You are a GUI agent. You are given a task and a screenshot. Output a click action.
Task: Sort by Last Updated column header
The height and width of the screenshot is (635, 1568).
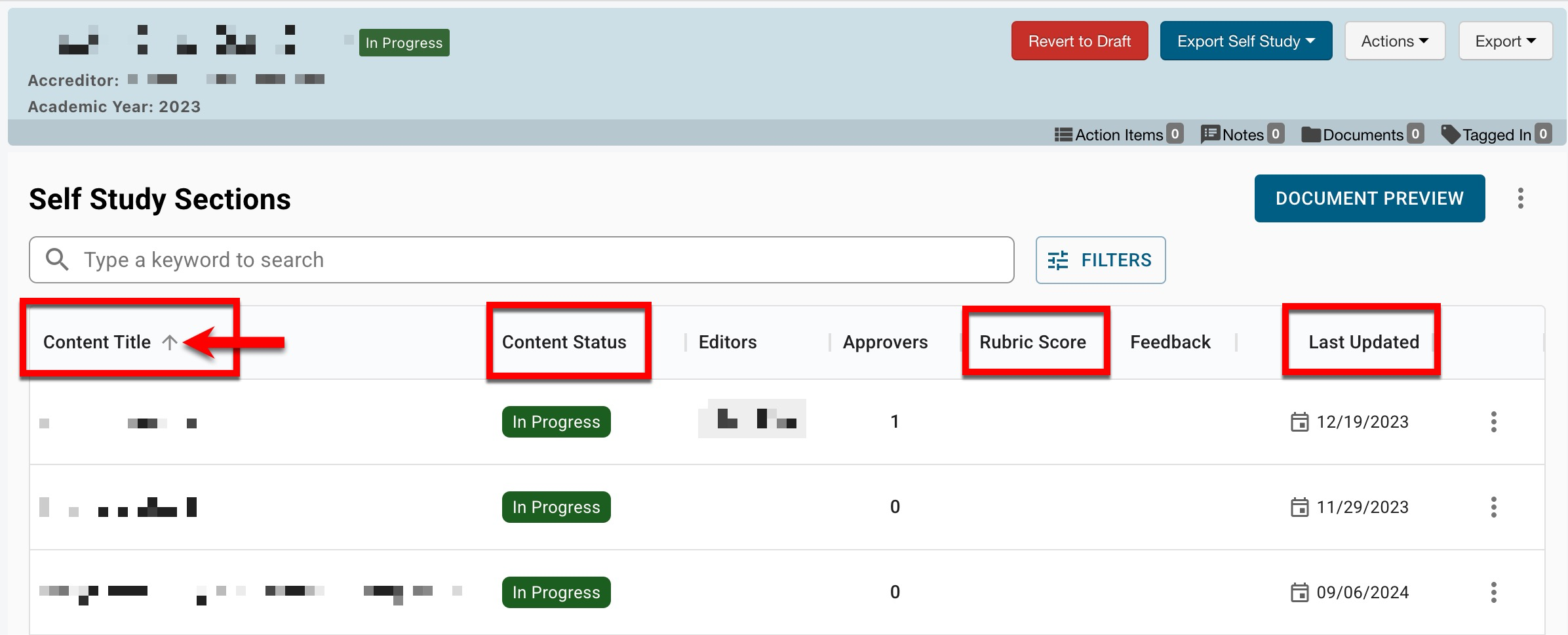(x=1363, y=342)
